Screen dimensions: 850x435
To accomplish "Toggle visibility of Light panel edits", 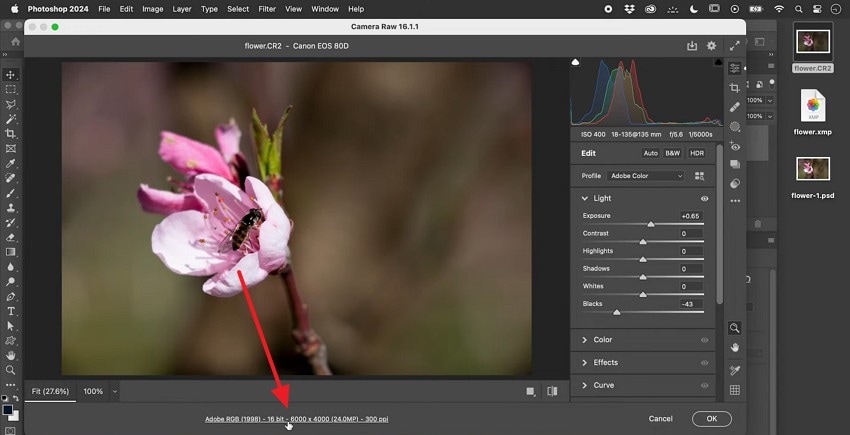I will (x=704, y=199).
